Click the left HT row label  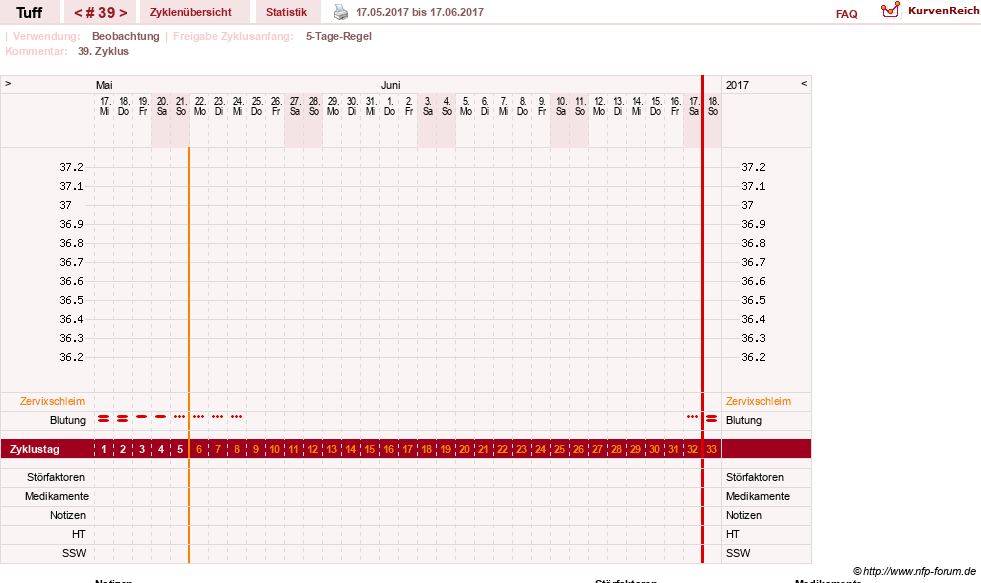[x=79, y=534]
